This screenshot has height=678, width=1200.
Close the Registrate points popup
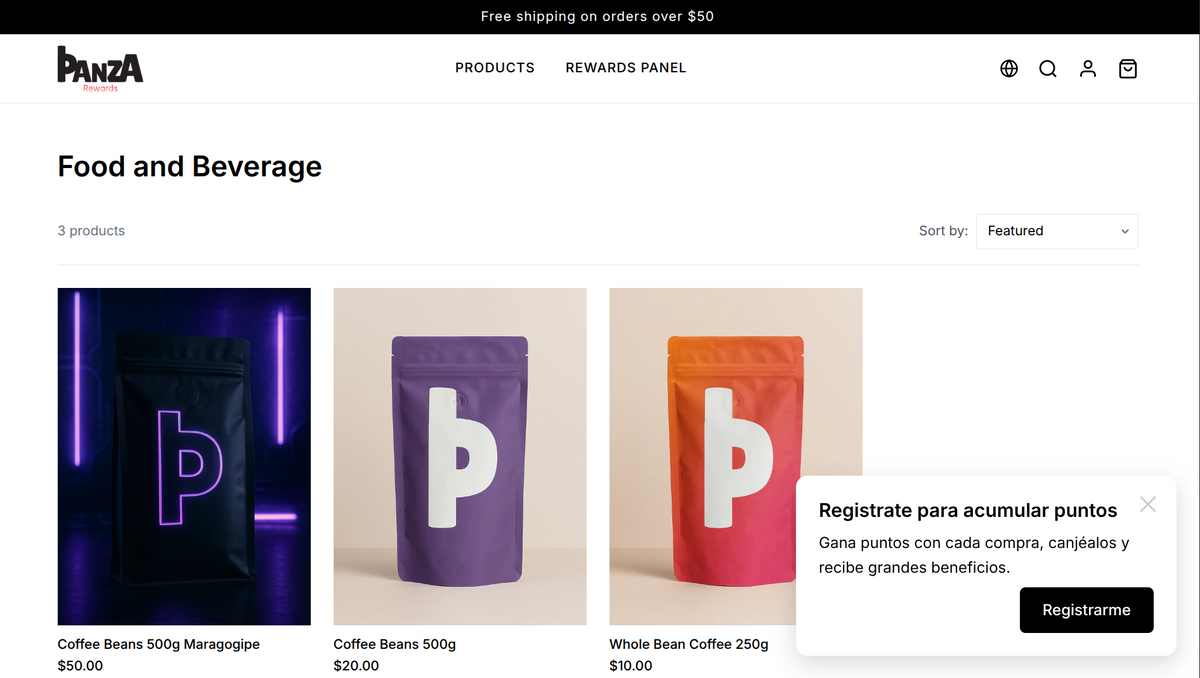(1148, 504)
